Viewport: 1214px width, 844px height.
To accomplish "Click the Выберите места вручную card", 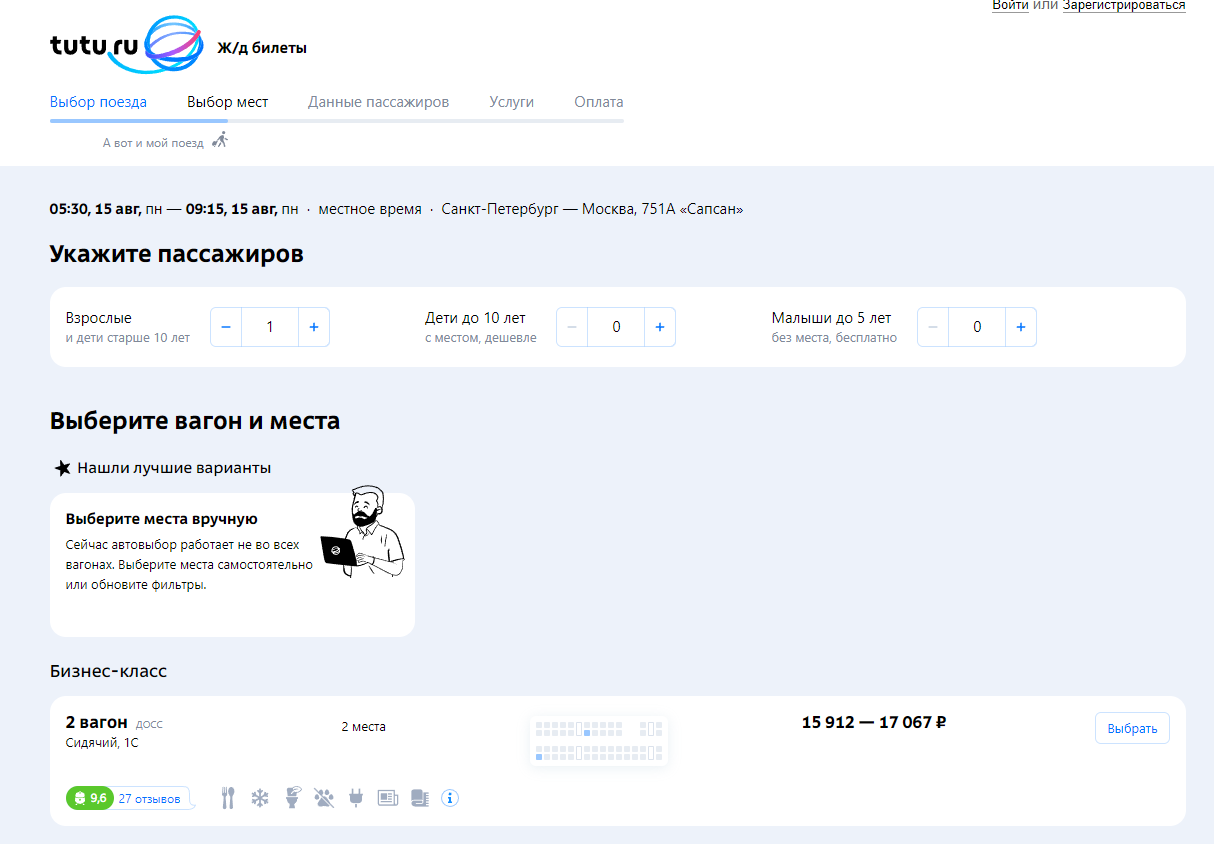I will point(232,564).
